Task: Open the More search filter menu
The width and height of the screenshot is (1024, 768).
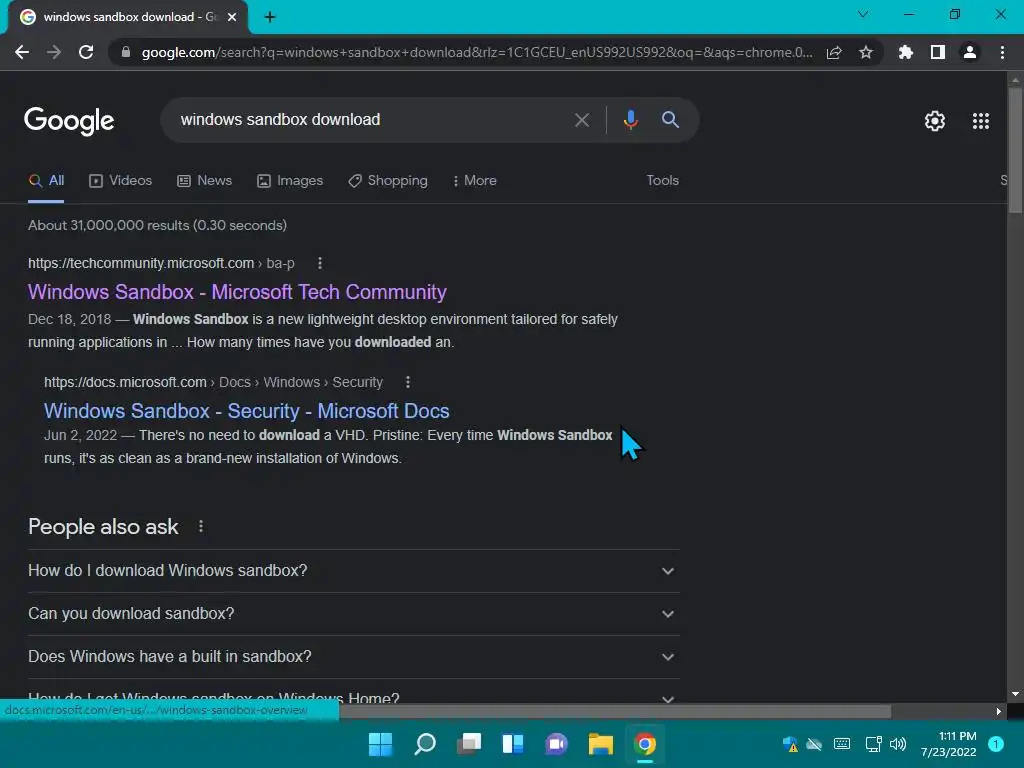Action: [475, 181]
